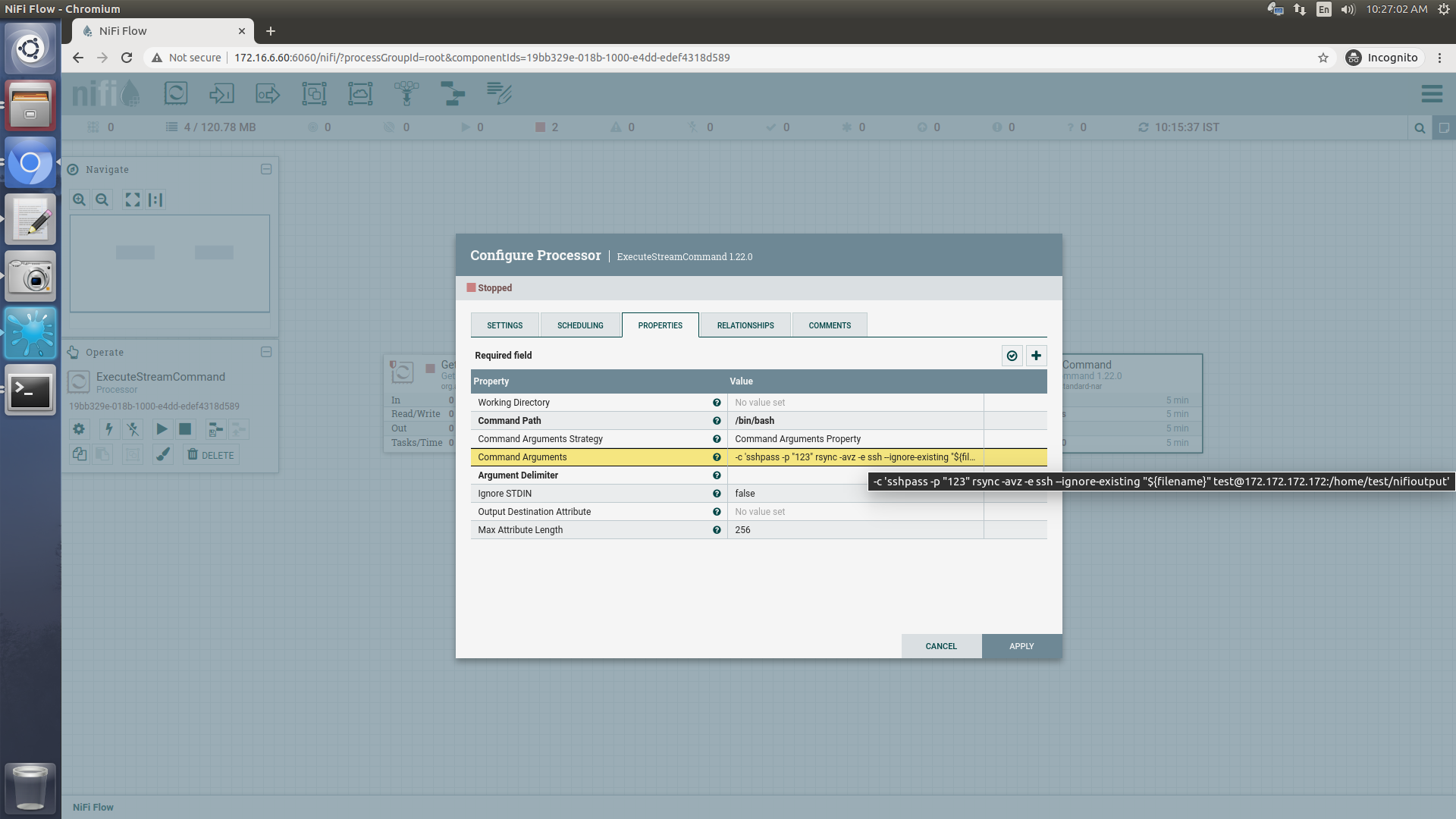
Task: Switch to the SETTINGS tab
Action: coord(504,325)
